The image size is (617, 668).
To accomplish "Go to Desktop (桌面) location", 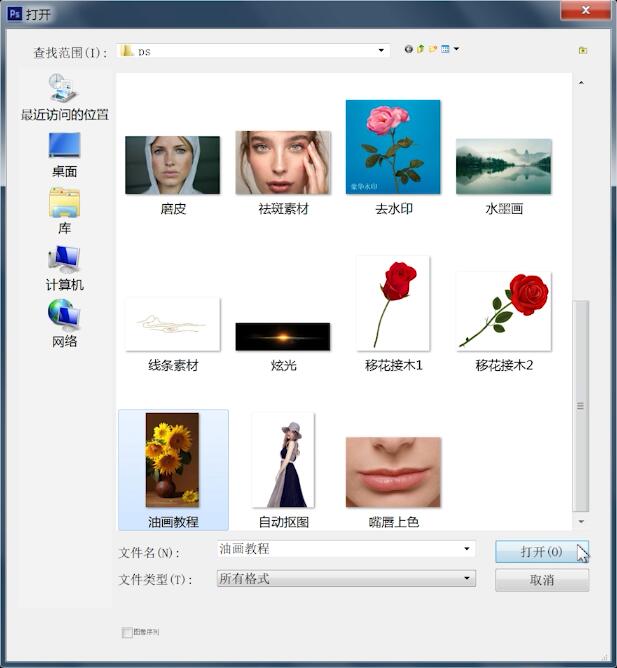I will point(64,155).
